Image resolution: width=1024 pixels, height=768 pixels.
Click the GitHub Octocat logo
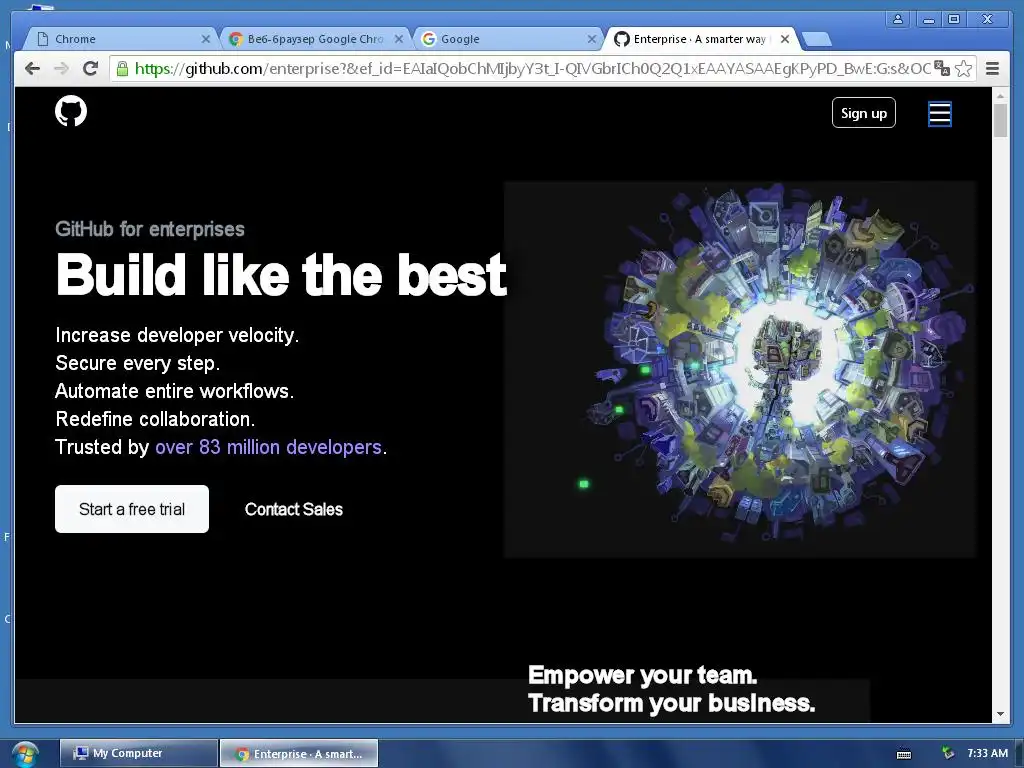point(71,111)
